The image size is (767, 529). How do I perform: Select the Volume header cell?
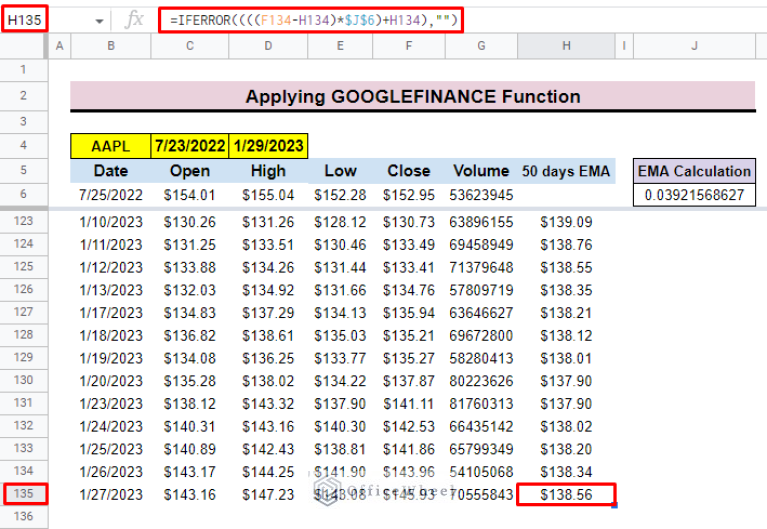[481, 171]
